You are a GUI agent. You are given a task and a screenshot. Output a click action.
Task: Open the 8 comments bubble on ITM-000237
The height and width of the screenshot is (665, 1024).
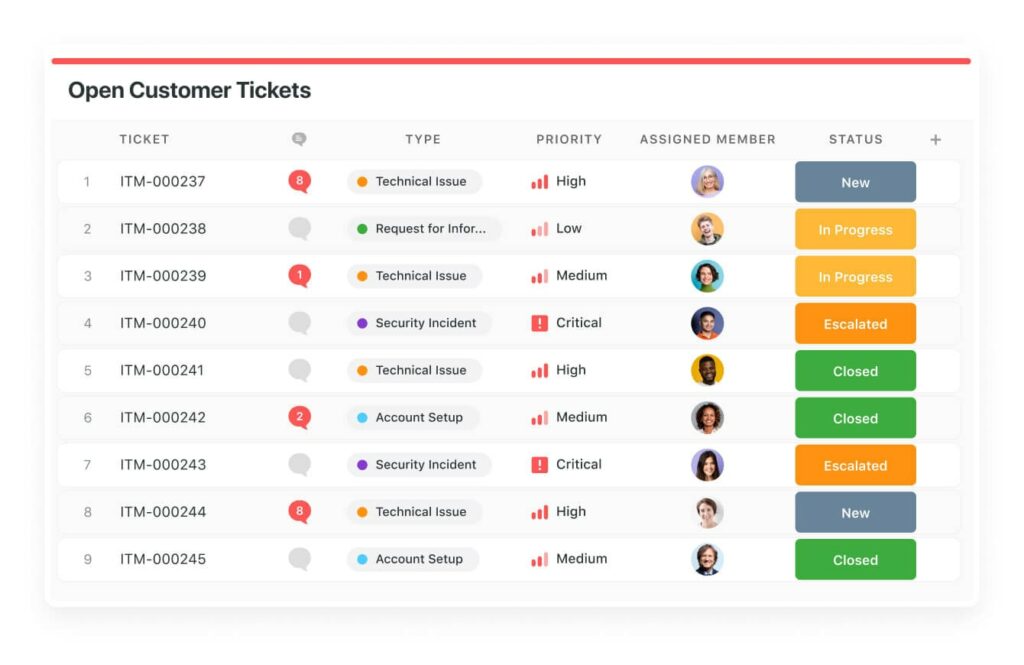(299, 181)
